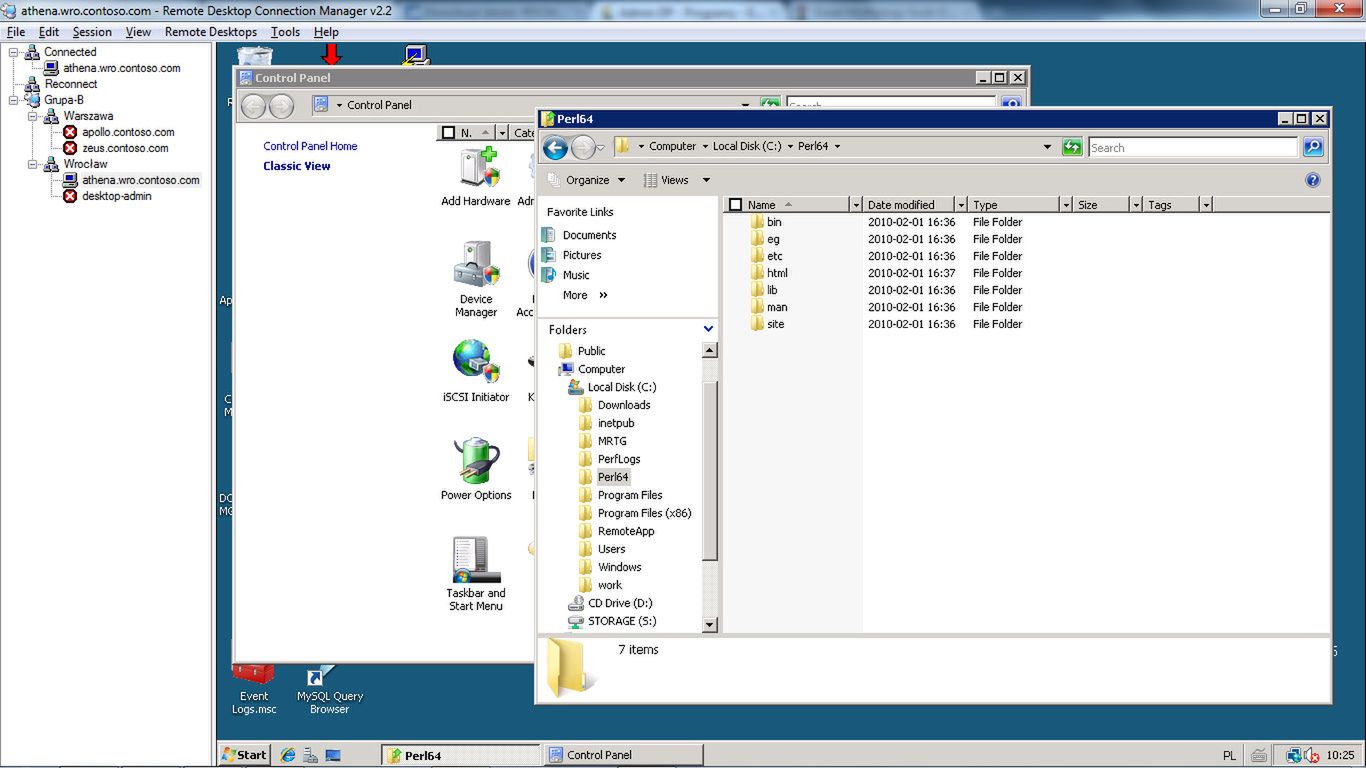Open MySQL Query Browser desktop shortcut
Image resolution: width=1366 pixels, height=768 pixels.
tap(329, 690)
